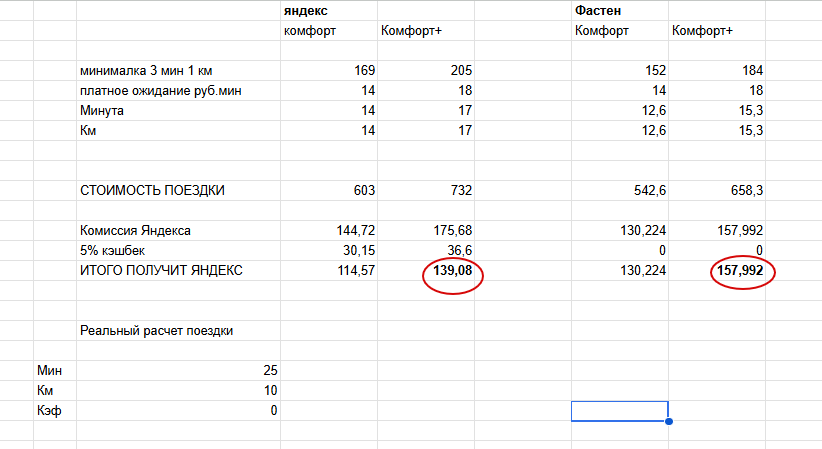Select 130,224 in the Комиссия Яндекса row
This screenshot has height=449, width=822.
point(643,230)
